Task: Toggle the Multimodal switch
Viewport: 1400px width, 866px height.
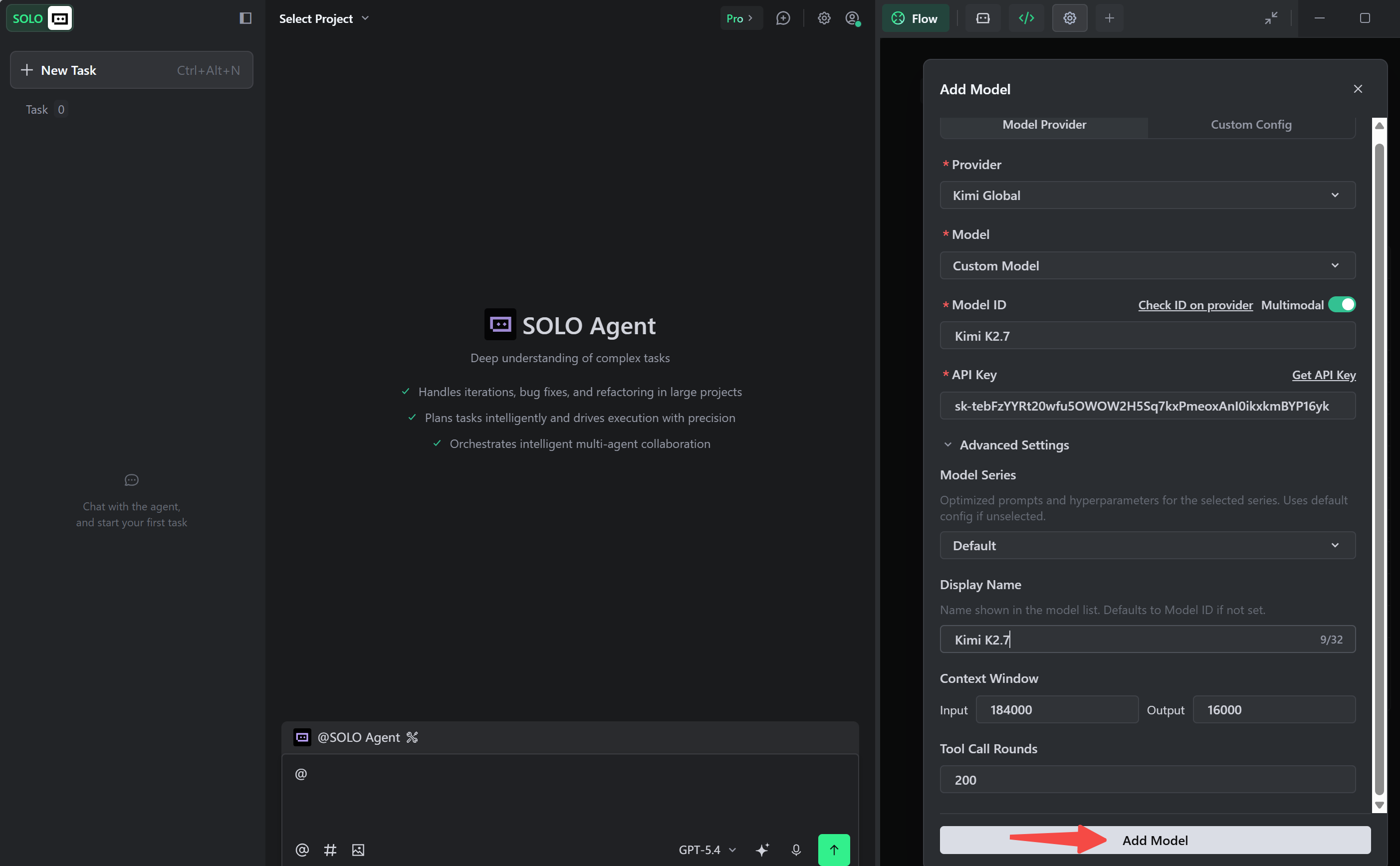Action: (x=1342, y=305)
